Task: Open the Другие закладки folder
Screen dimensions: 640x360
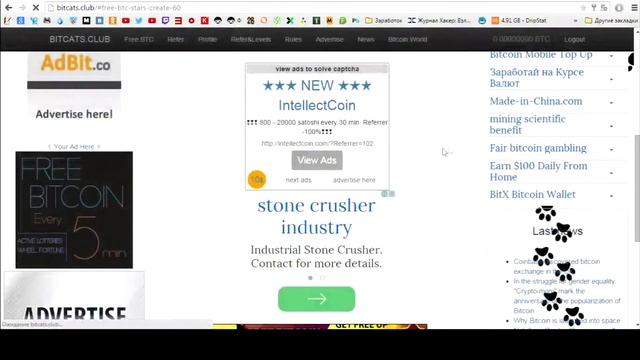Action: pos(611,20)
